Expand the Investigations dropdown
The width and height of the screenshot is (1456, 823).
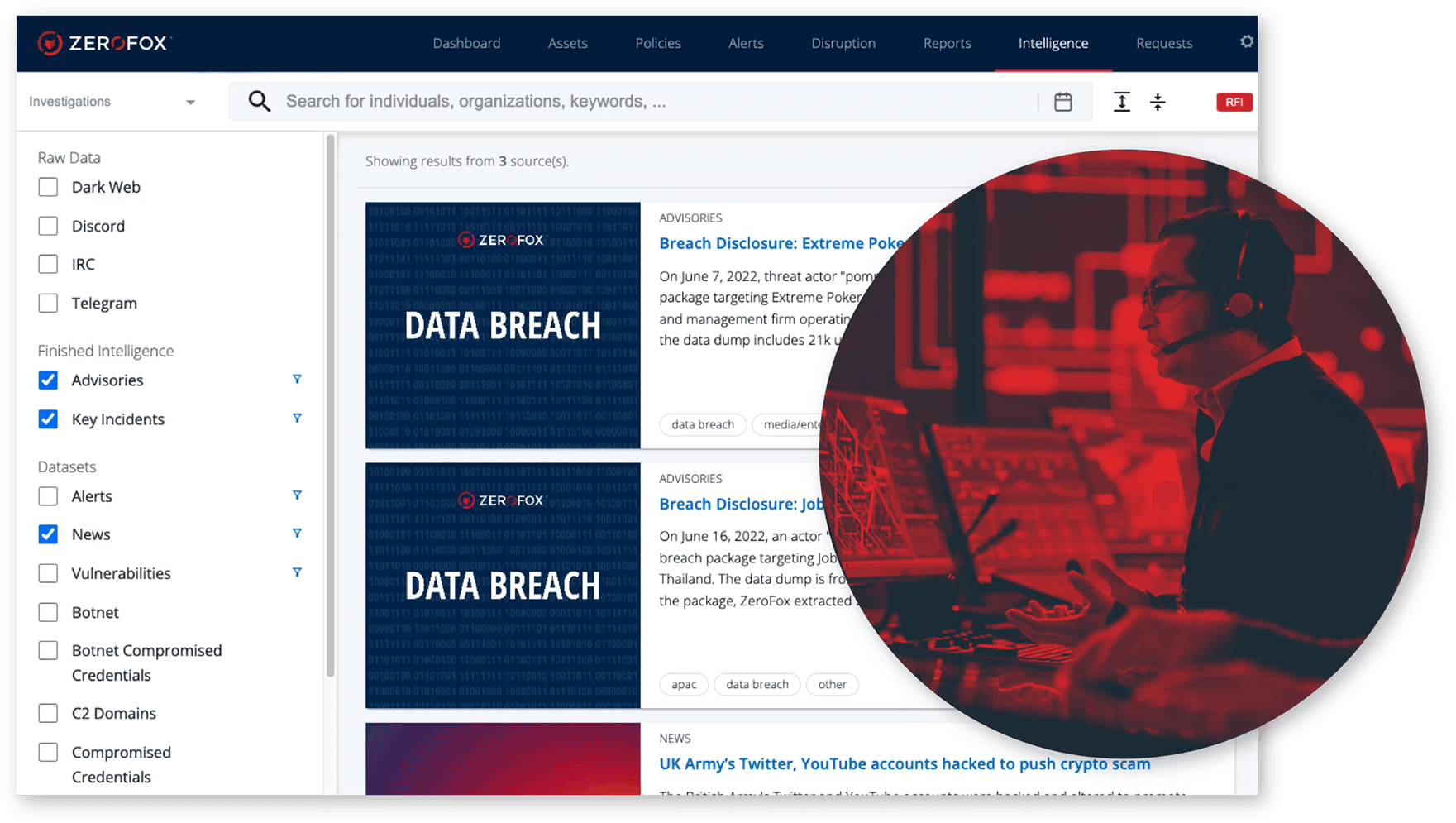click(x=112, y=102)
